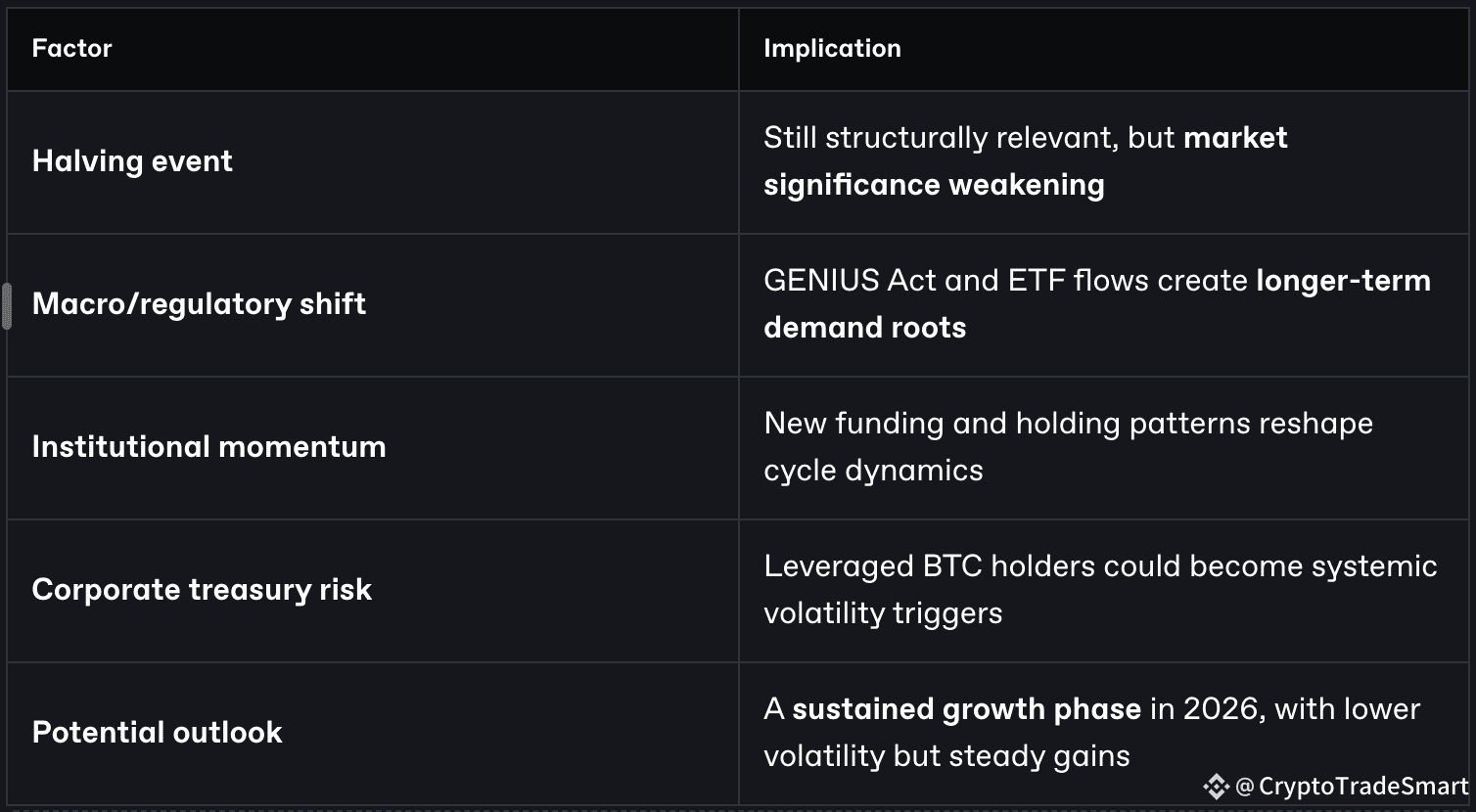Click the Potential outlook row label

pos(157,732)
